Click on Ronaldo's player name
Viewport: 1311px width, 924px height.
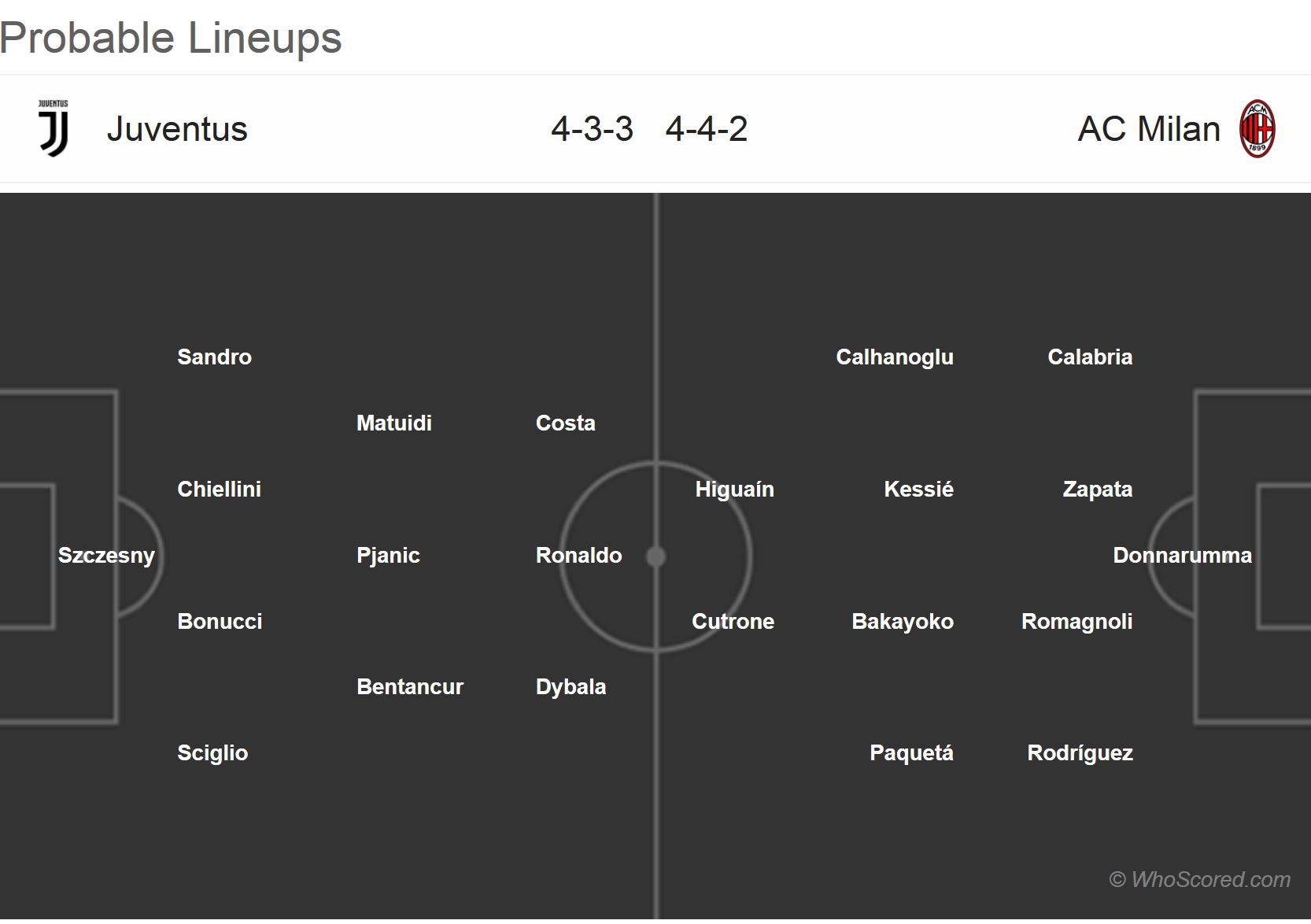pyautogui.click(x=578, y=556)
